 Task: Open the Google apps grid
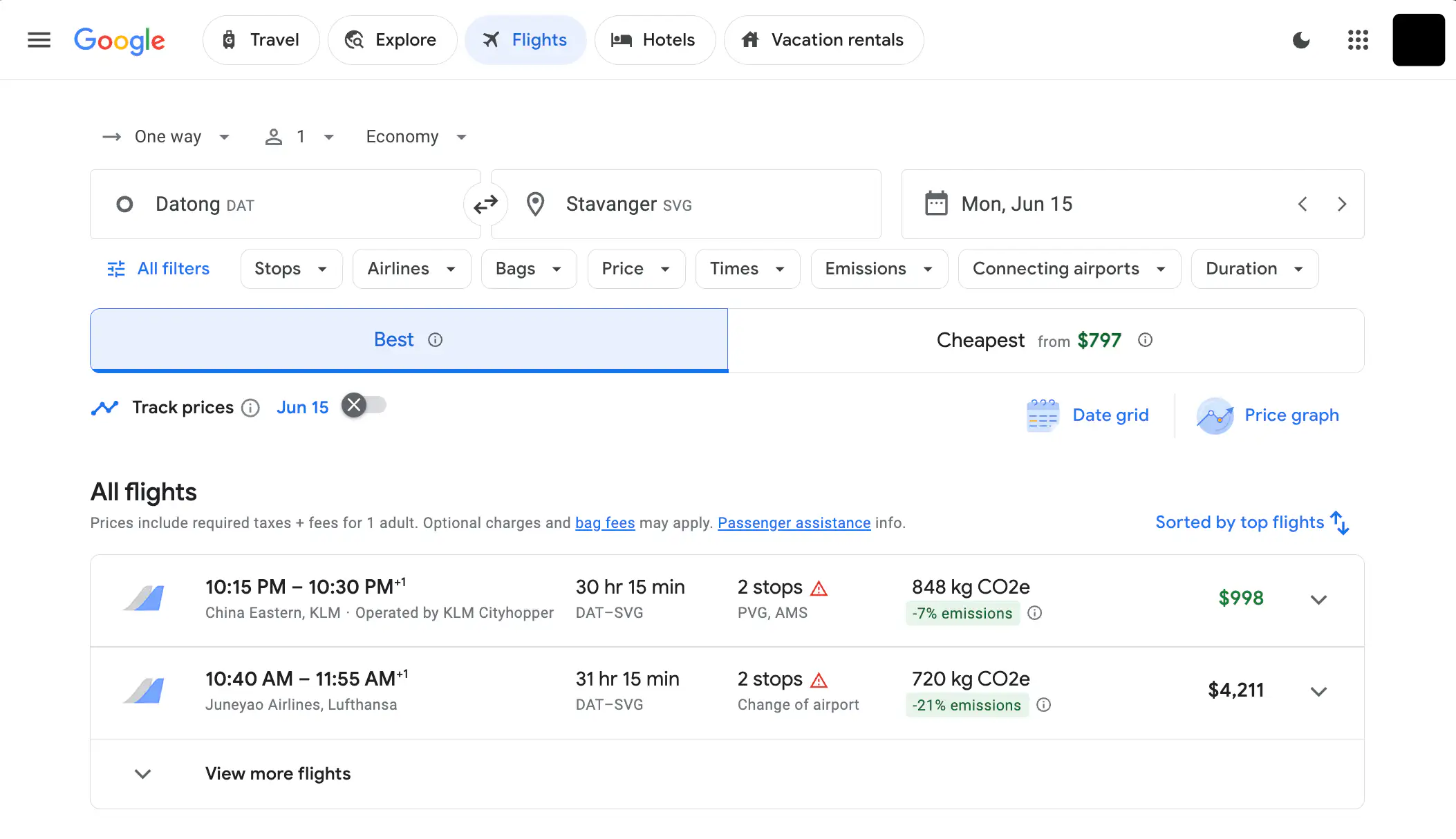(1358, 40)
